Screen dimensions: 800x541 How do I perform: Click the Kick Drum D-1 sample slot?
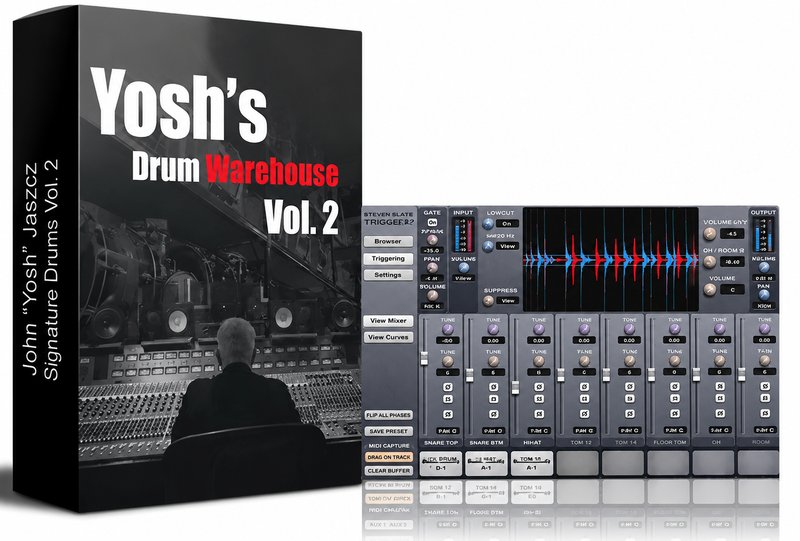point(441,463)
